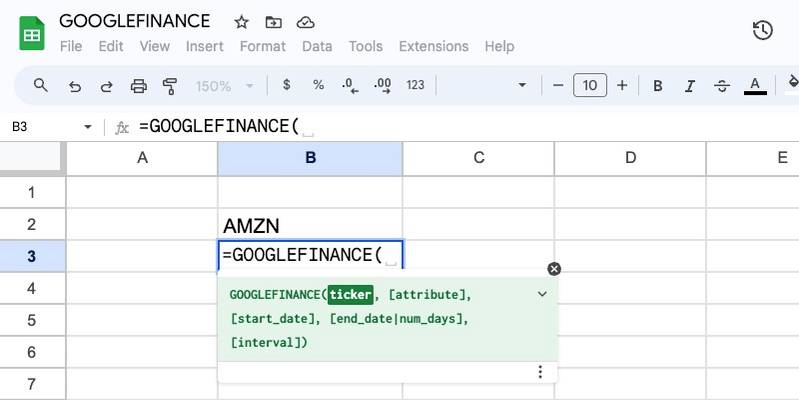799x400 pixels.
Task: Select column A header
Action: tap(142, 158)
